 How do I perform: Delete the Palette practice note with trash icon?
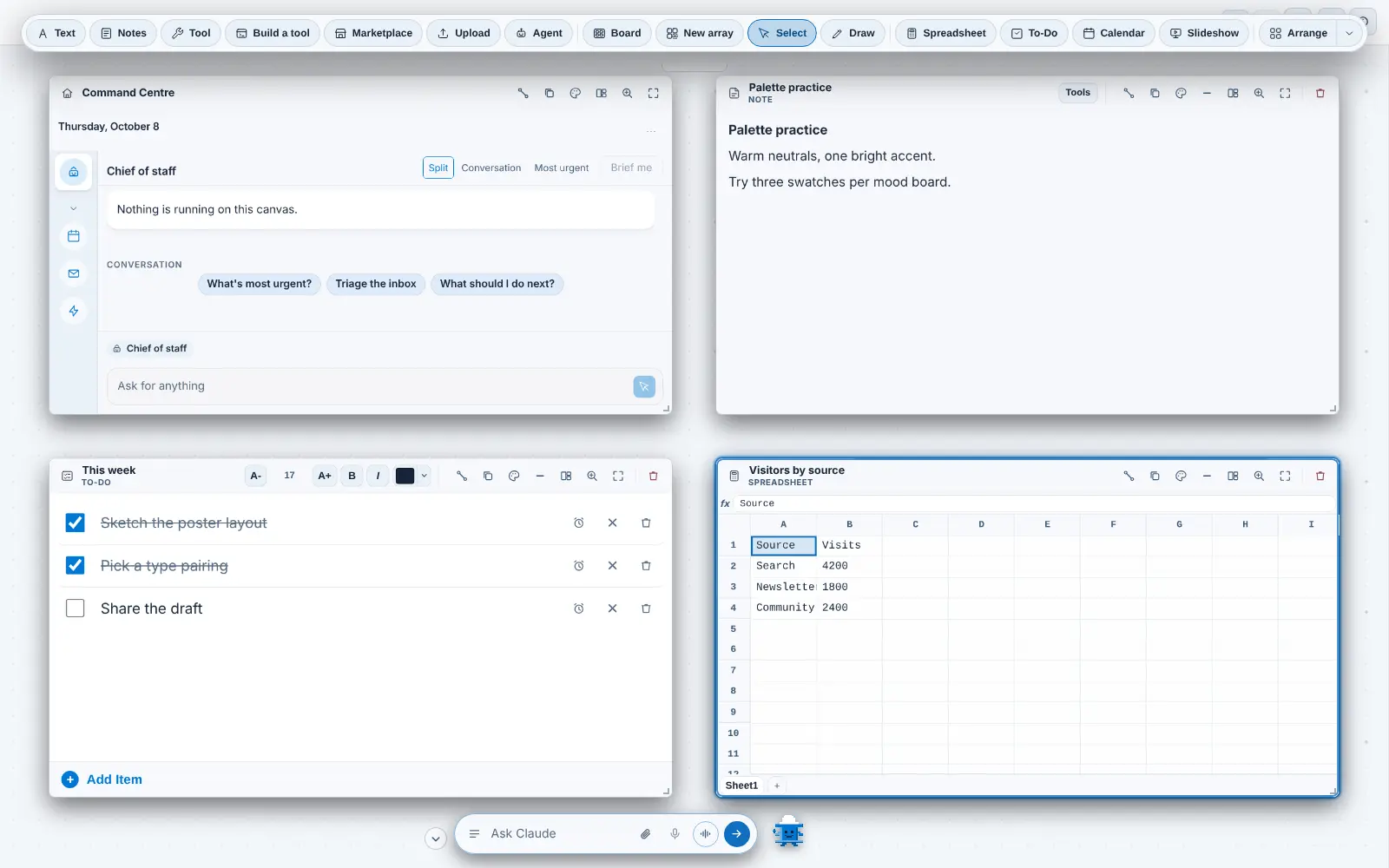coord(1320,93)
